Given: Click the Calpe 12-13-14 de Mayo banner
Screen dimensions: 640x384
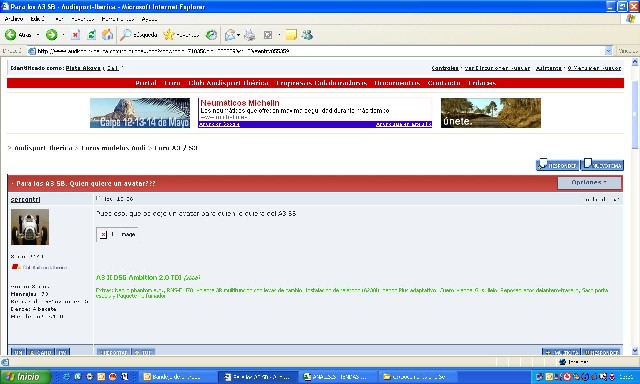Looking at the screenshot, I should [140, 113].
